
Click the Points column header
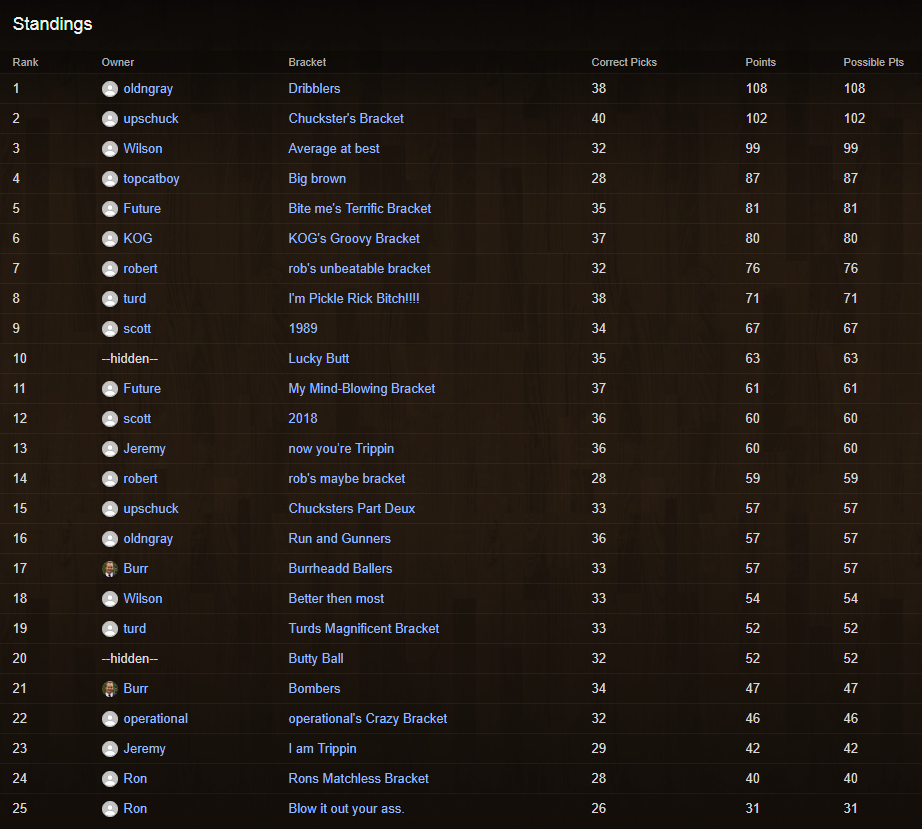[760, 62]
